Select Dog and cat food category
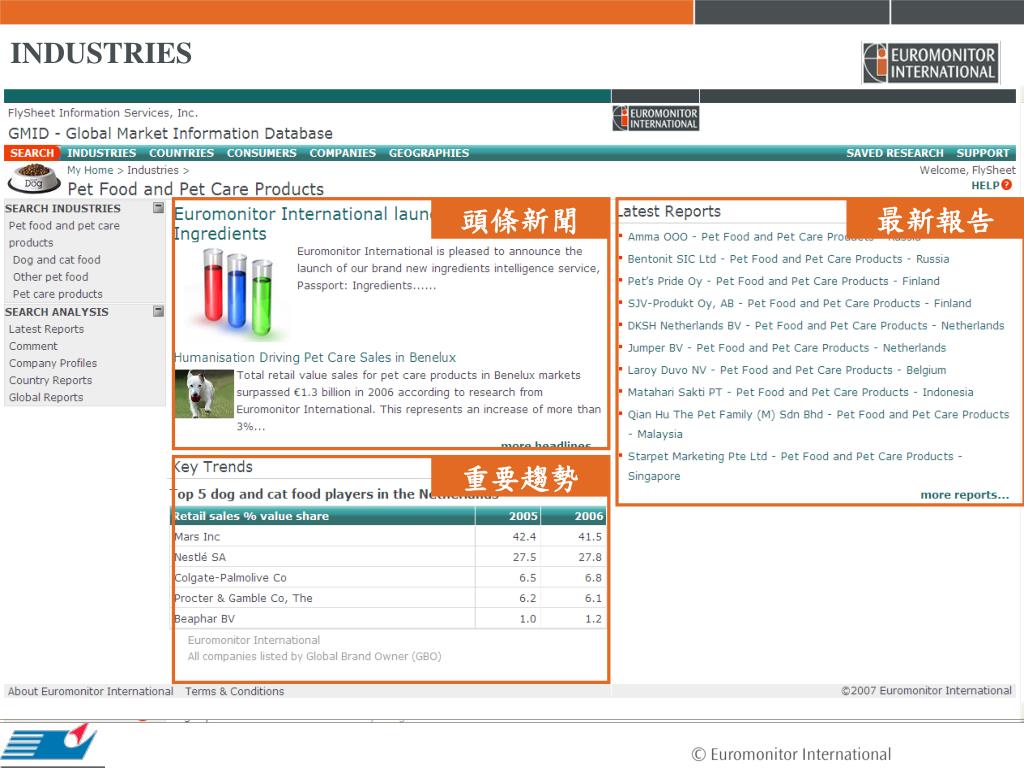The height and width of the screenshot is (768, 1024). tap(57, 260)
